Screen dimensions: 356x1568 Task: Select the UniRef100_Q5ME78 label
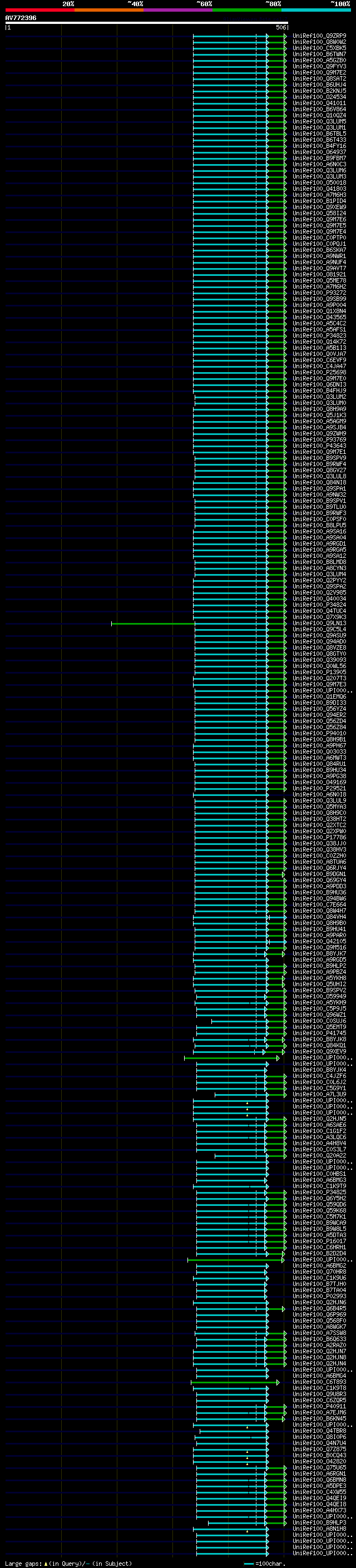pos(319,280)
